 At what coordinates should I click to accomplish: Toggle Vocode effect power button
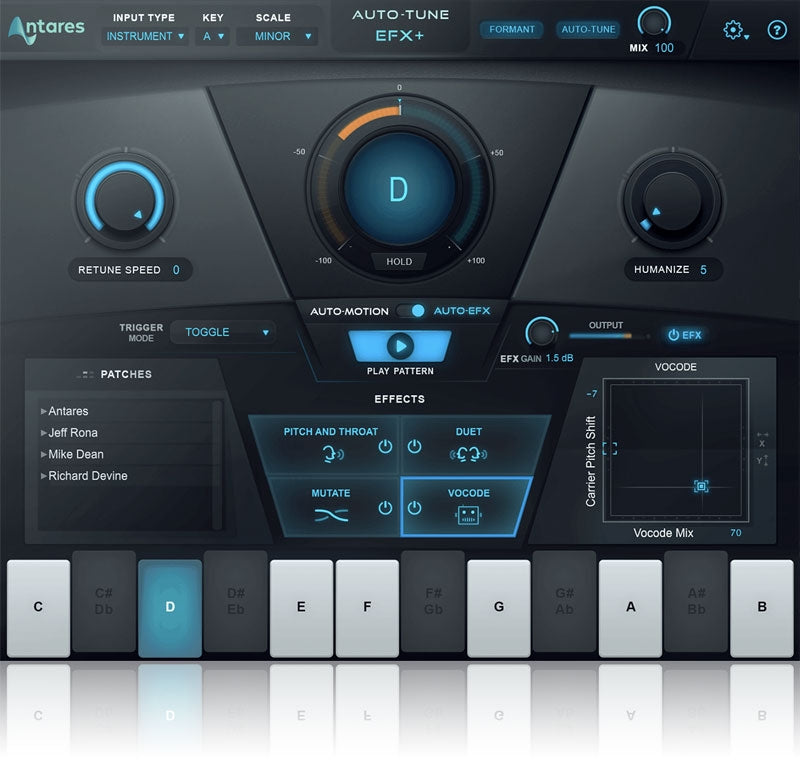[x=414, y=508]
